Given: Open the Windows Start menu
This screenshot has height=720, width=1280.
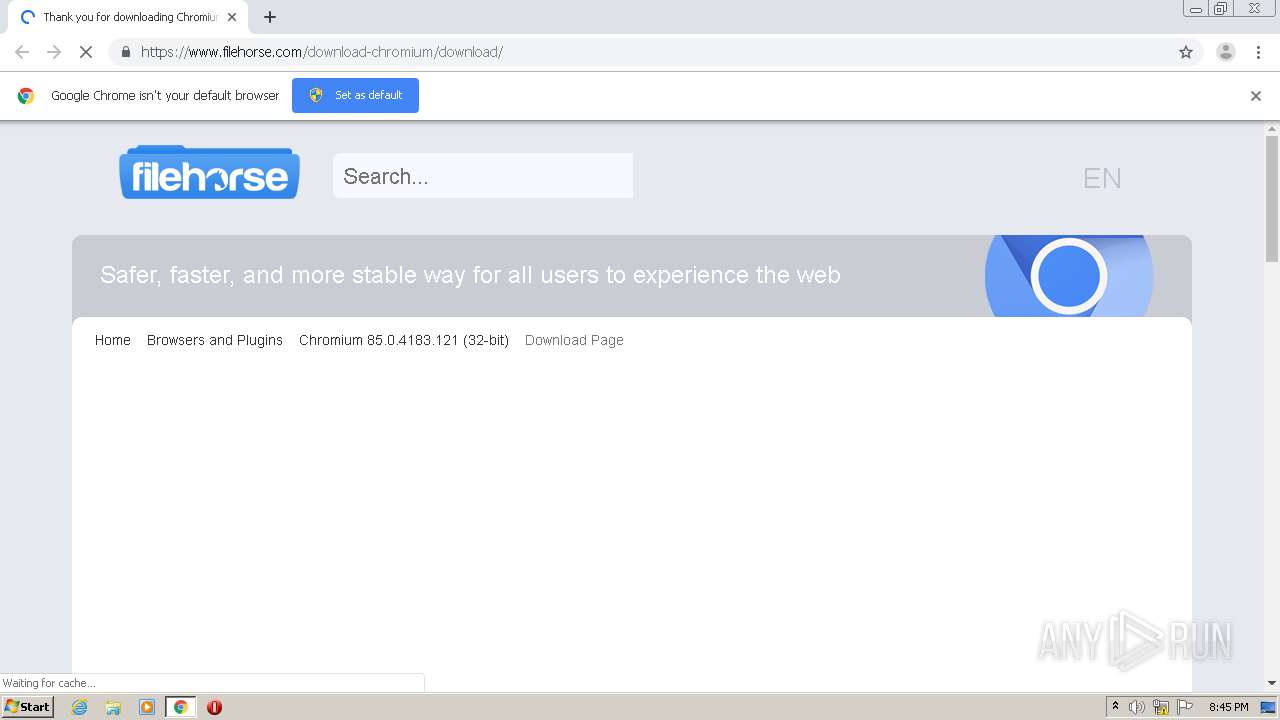Looking at the screenshot, I should point(27,706).
